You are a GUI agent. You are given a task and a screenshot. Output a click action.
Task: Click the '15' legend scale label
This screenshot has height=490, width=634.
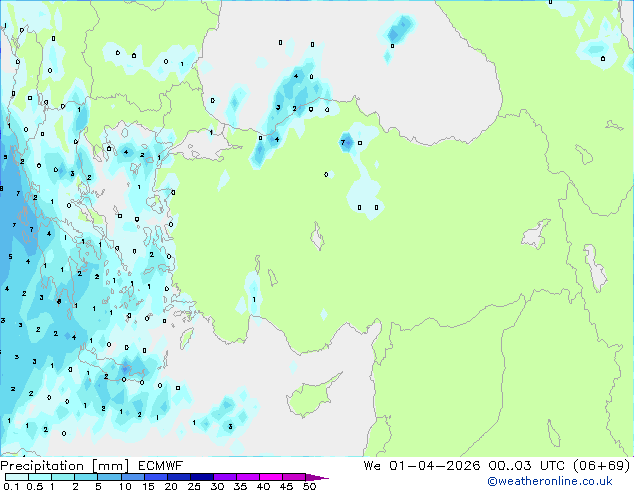click(x=148, y=486)
